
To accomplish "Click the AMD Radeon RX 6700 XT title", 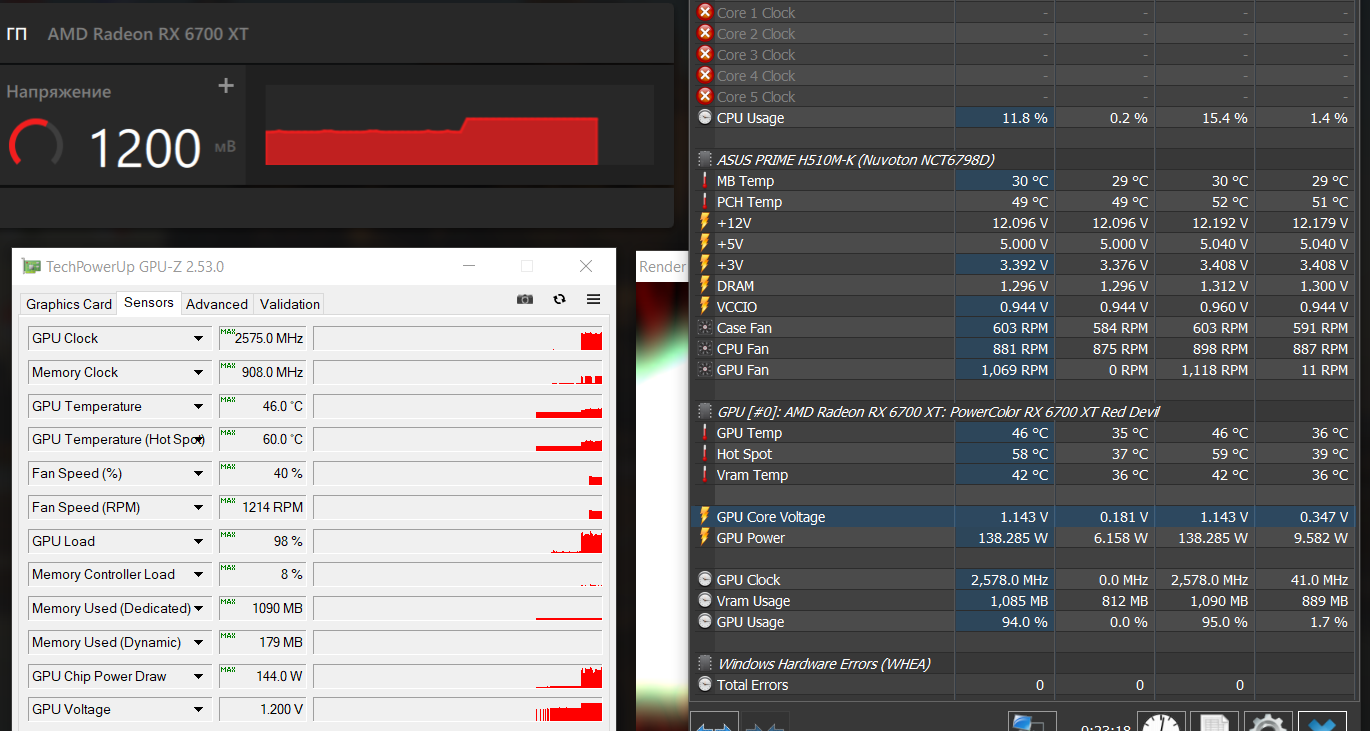I will (148, 34).
